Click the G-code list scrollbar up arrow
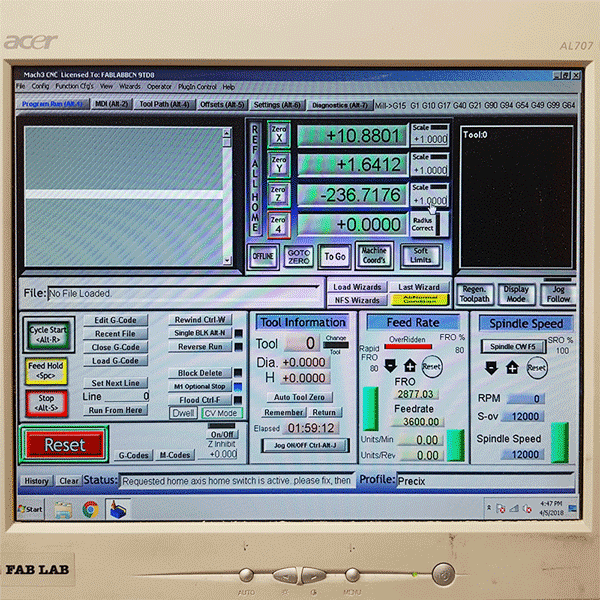The width and height of the screenshot is (600, 600). click(227, 133)
